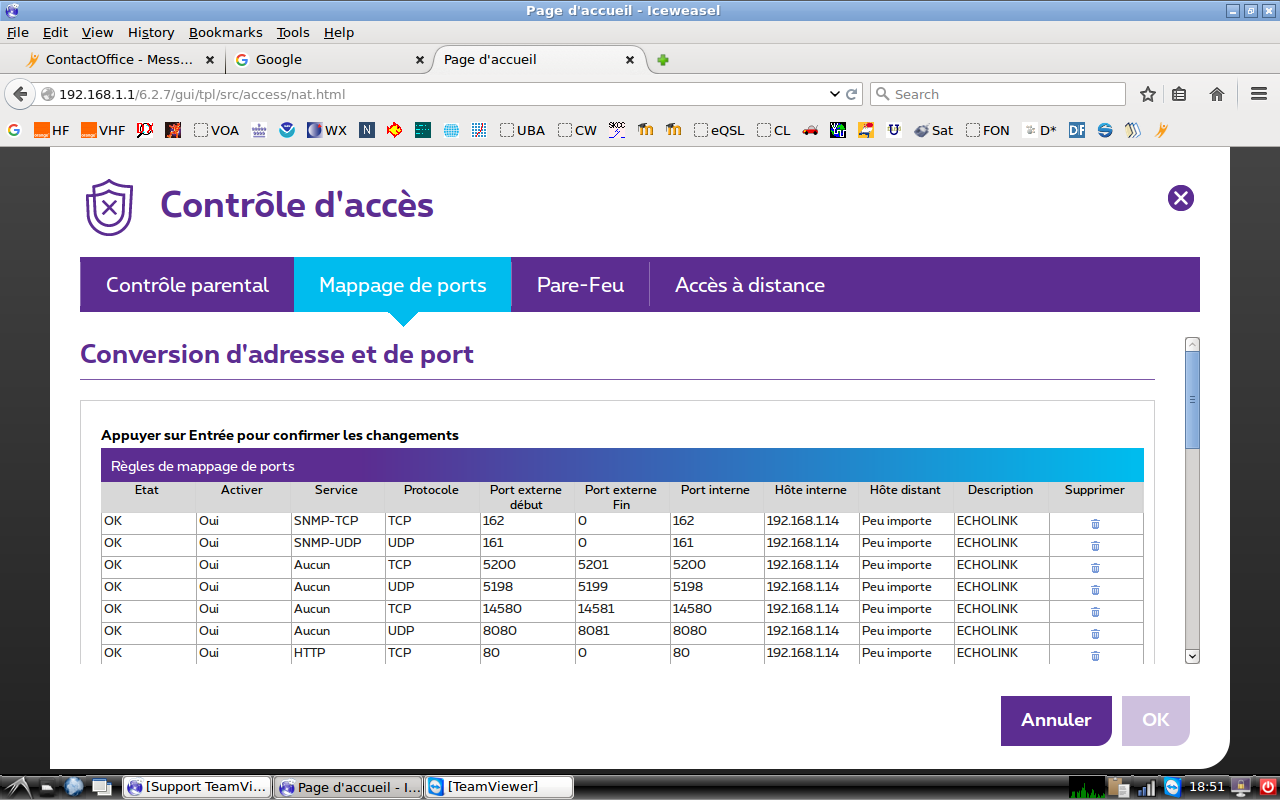The height and width of the screenshot is (800, 1280).
Task: Go to the browser home page
Action: tap(1217, 94)
